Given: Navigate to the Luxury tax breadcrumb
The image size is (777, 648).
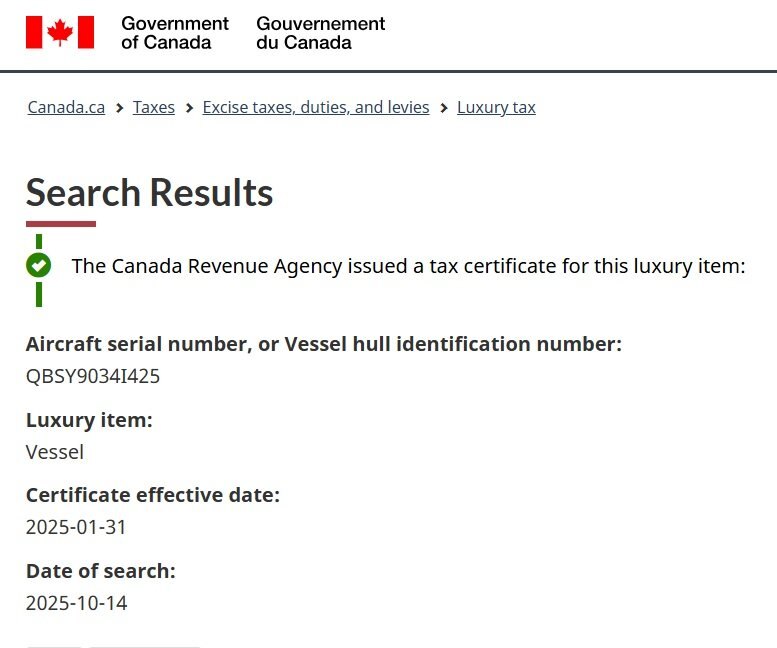Looking at the screenshot, I should 496,108.
